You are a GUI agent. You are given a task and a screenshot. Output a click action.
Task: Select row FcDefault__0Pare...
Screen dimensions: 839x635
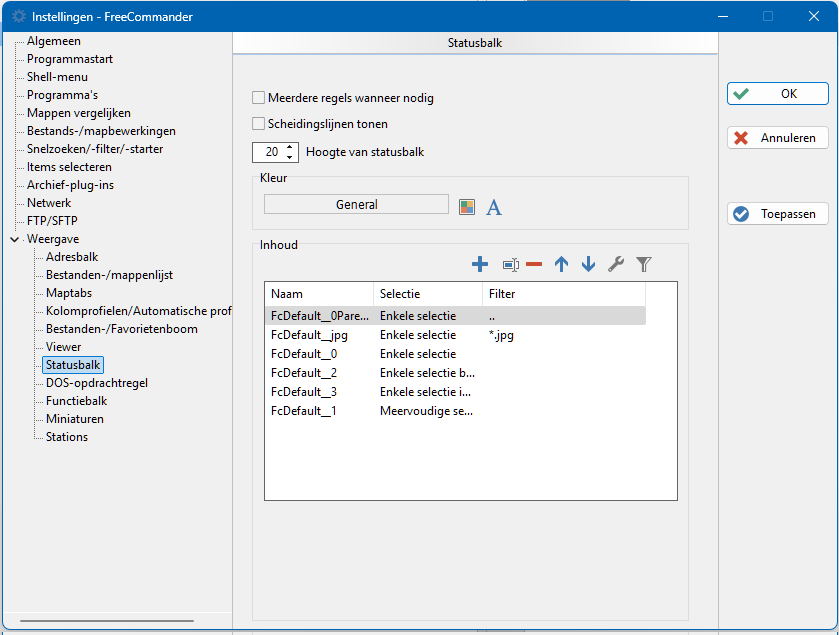coord(455,316)
